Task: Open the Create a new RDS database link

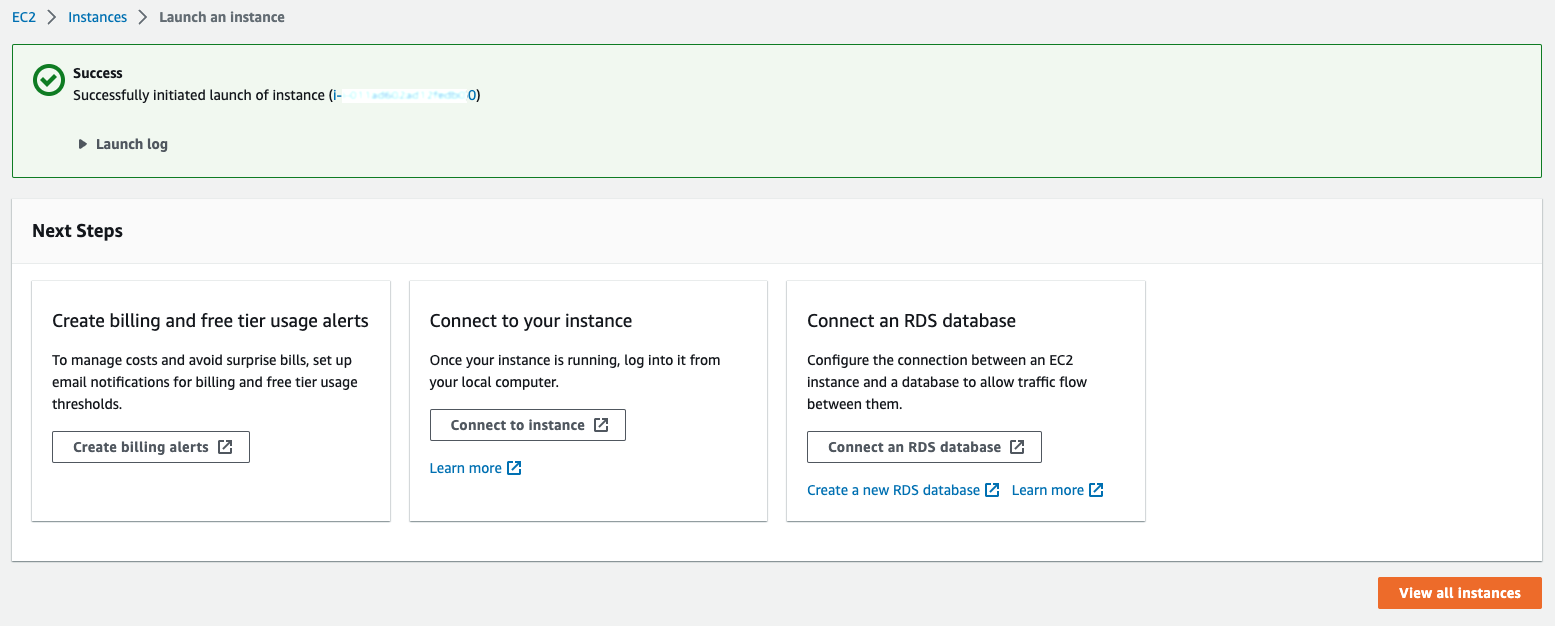Action: [x=893, y=490]
